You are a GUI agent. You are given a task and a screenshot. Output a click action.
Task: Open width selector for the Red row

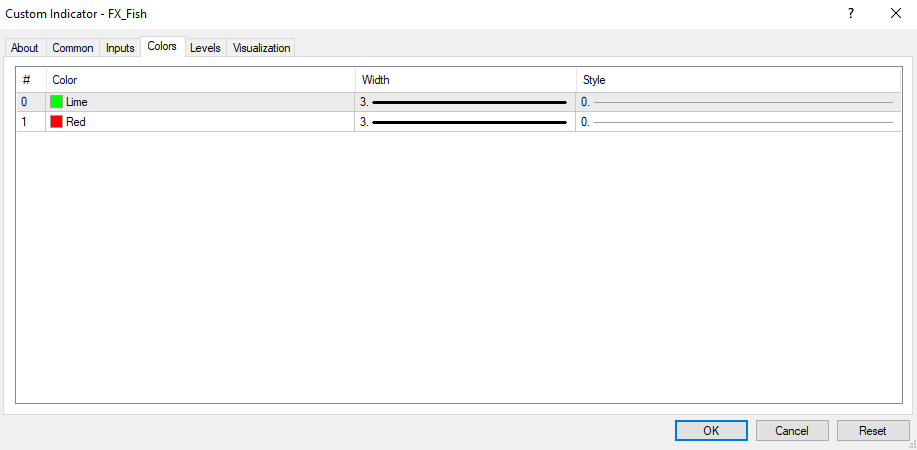(x=464, y=122)
